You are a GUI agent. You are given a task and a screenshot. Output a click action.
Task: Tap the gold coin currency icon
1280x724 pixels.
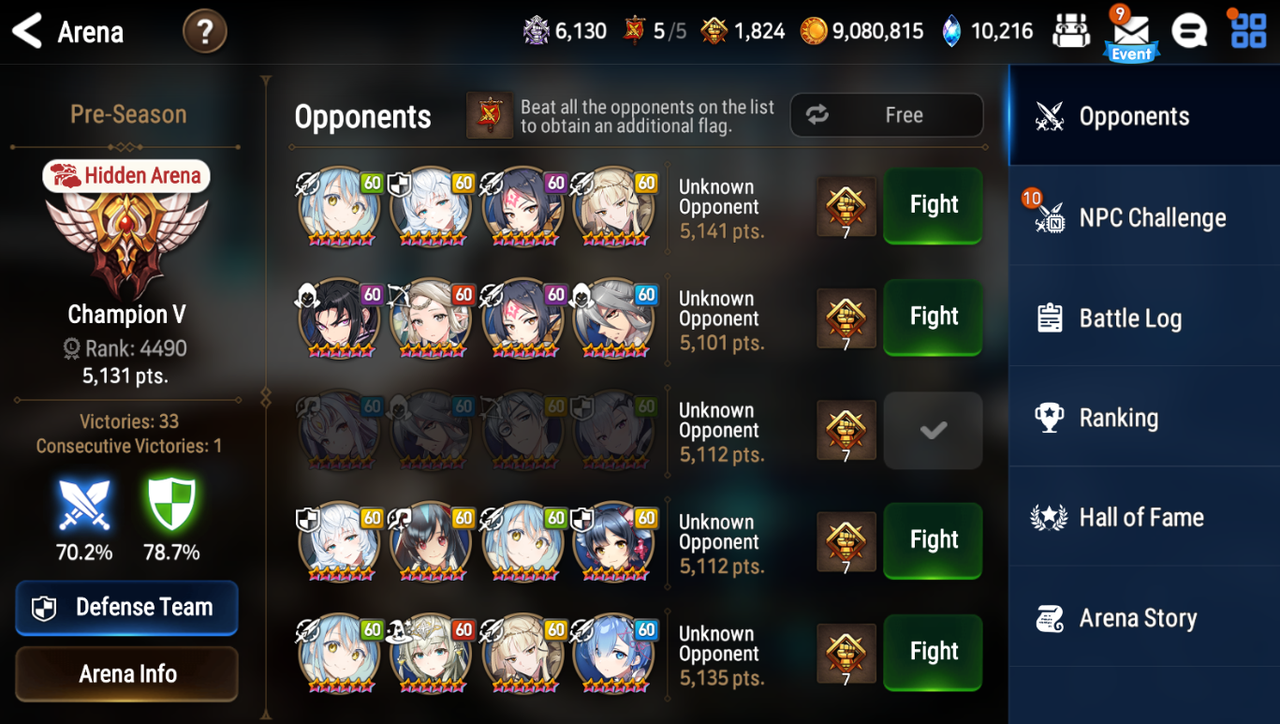click(x=813, y=31)
